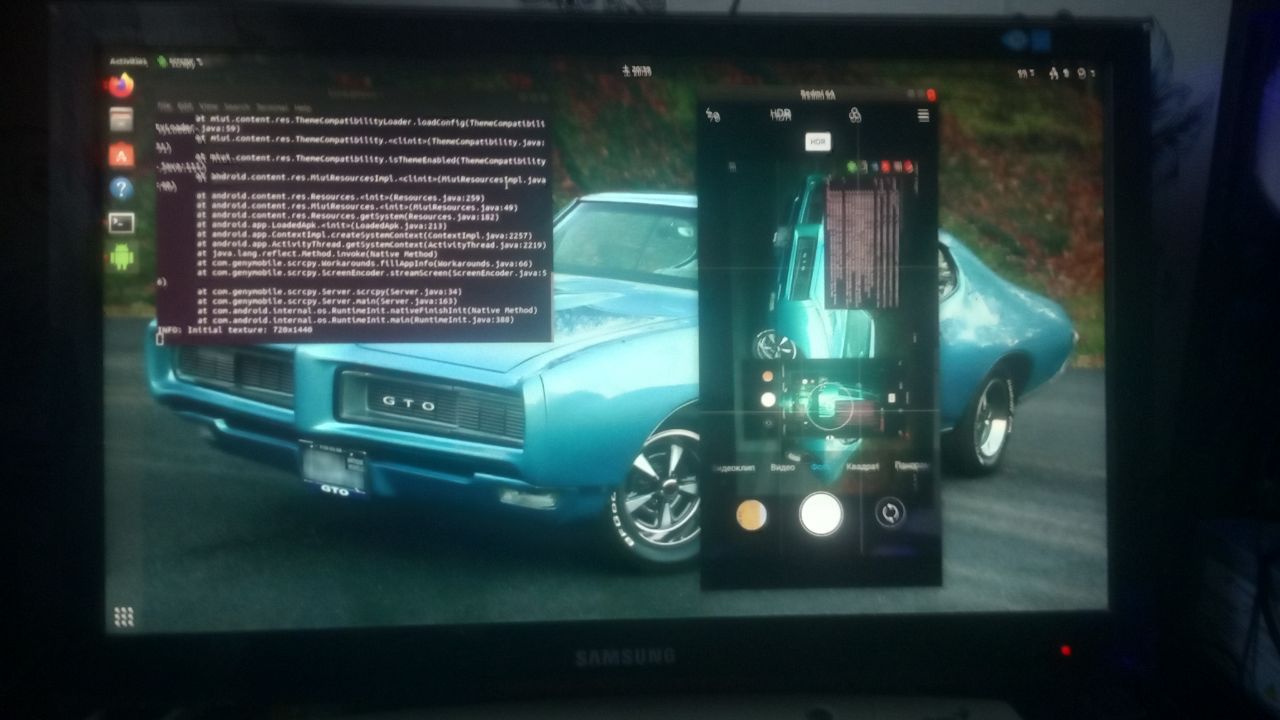Open the gallery thumbnail beside shutter
Viewport: 1280px width, 720px height.
751,514
